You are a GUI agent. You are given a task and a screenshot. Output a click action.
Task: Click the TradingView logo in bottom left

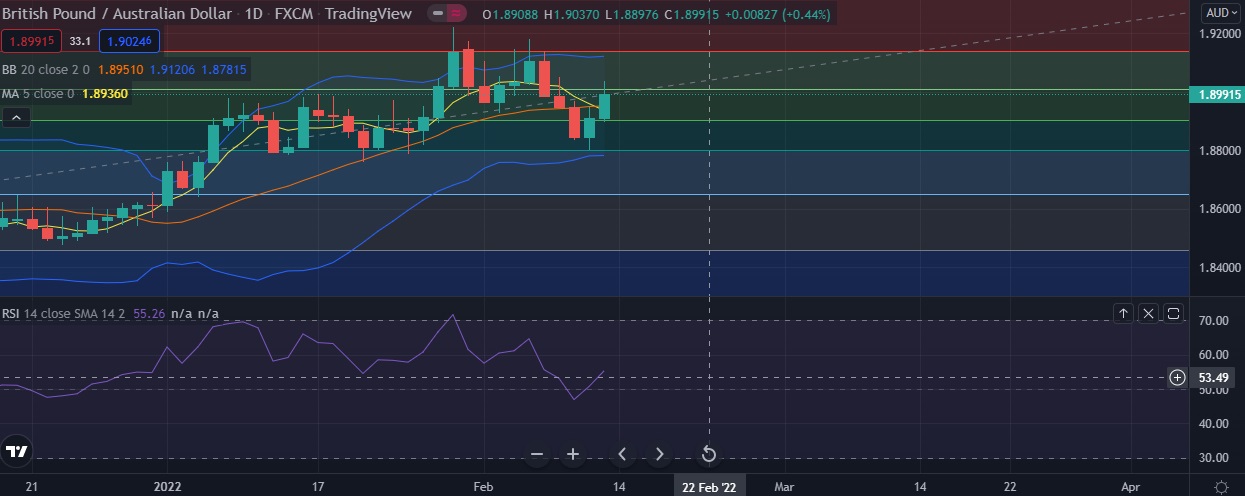[x=17, y=452]
